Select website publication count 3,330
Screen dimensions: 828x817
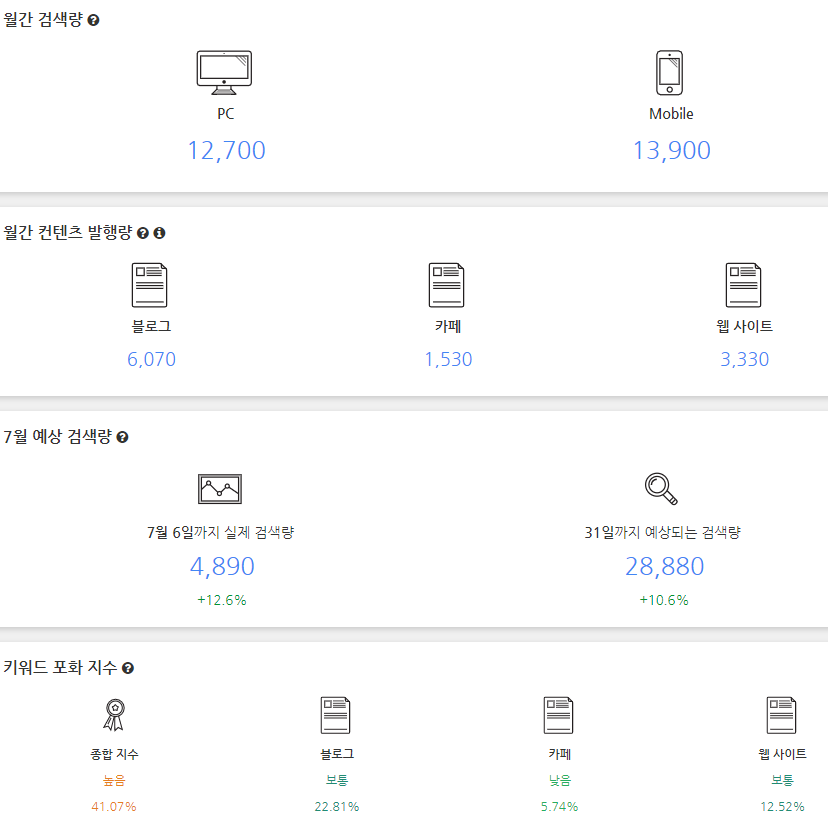[745, 360]
